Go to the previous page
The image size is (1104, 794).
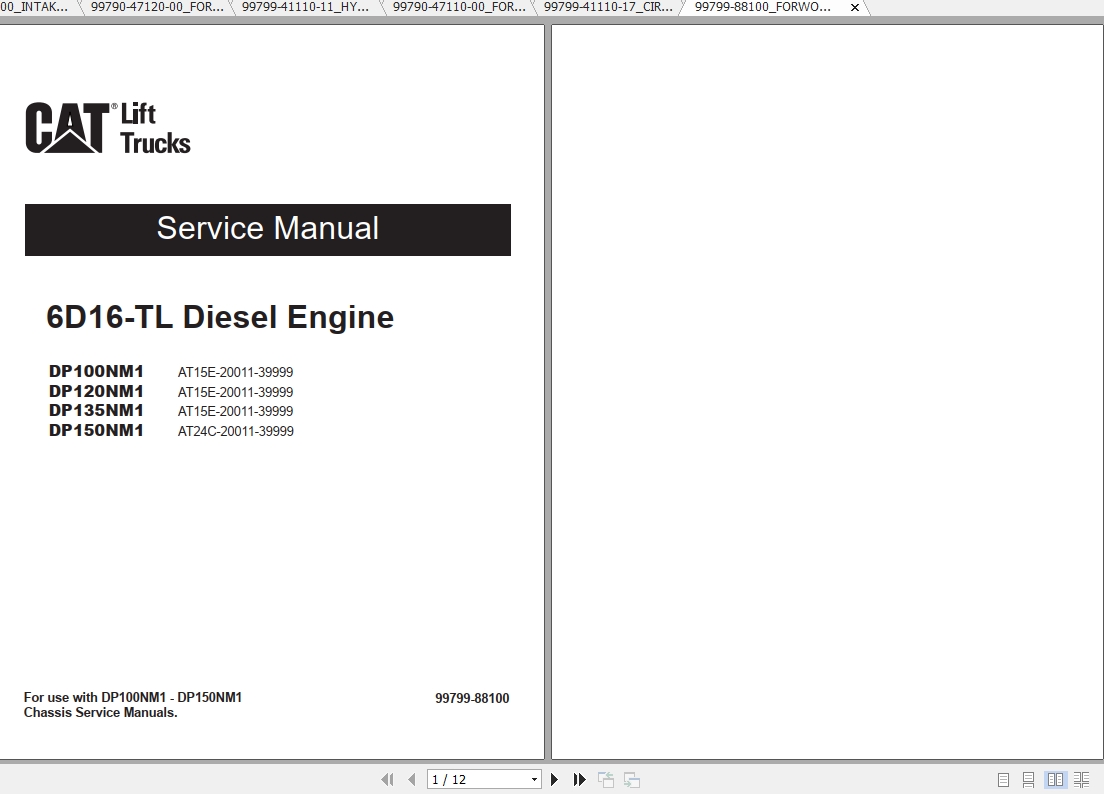(x=410, y=779)
